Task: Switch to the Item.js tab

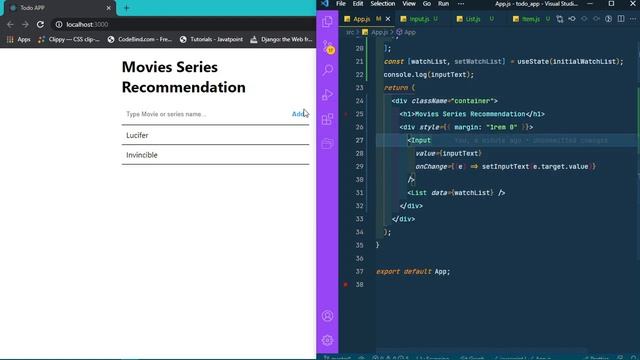Action: (x=531, y=19)
